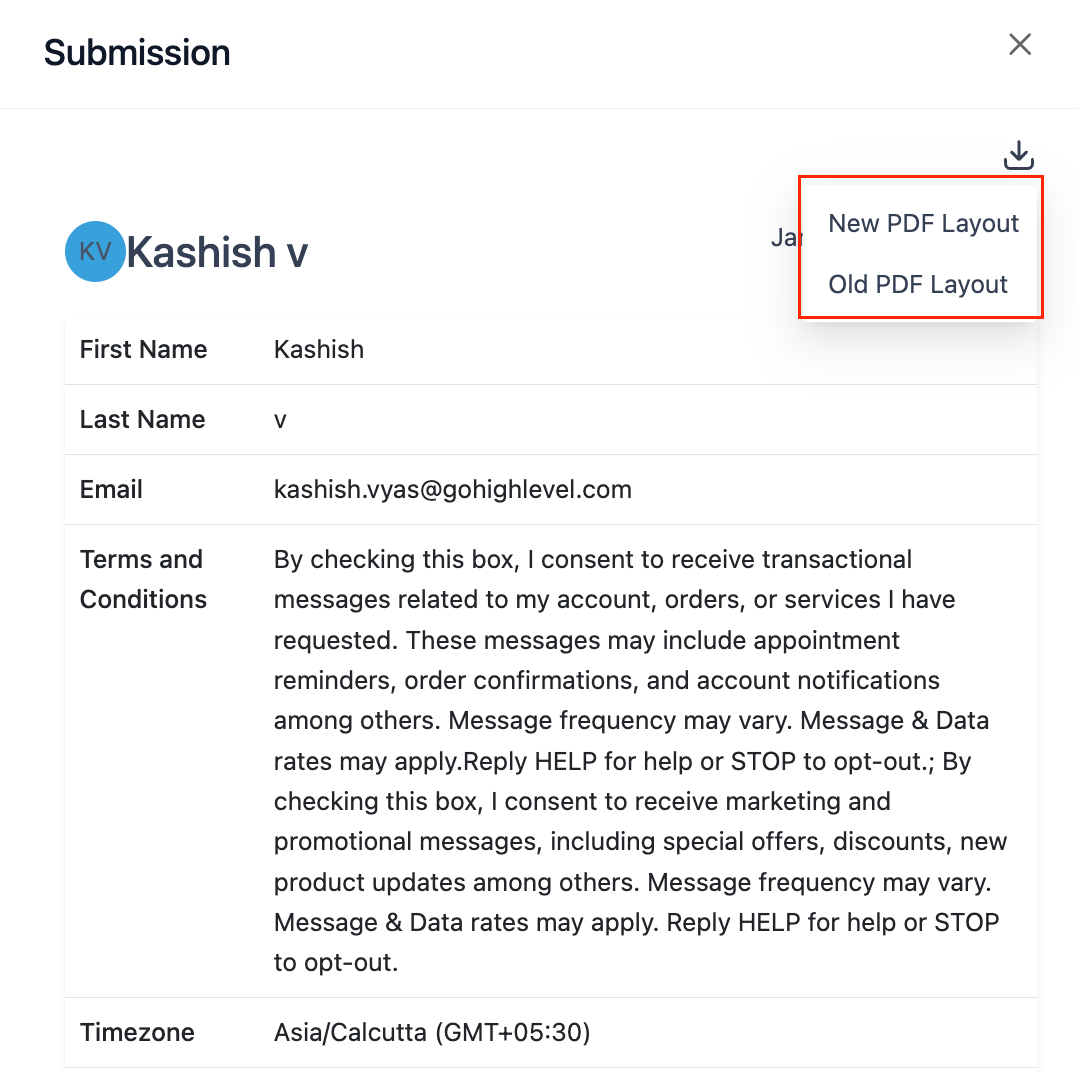Click the kashish.vyas@gohighlevel.com email address
The width and height of the screenshot is (1078, 1072).
pos(452,489)
